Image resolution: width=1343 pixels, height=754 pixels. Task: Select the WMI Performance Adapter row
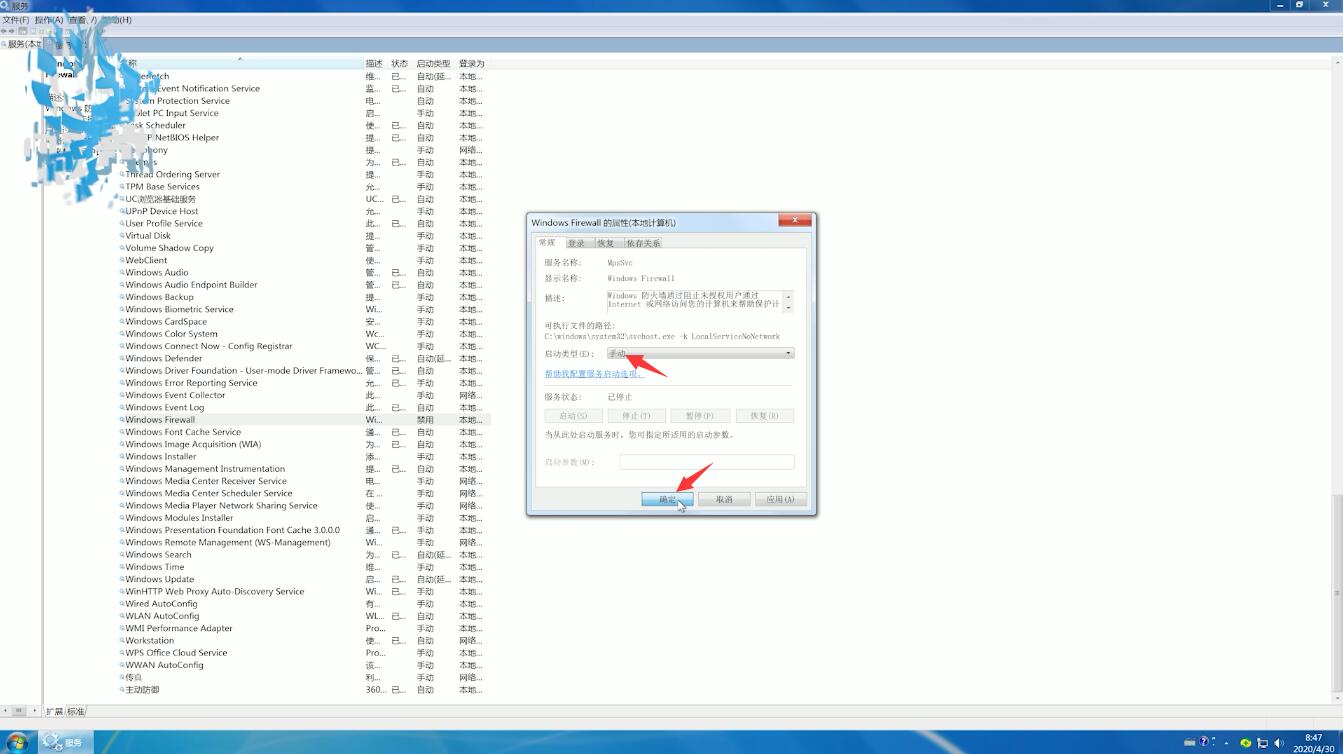point(304,628)
